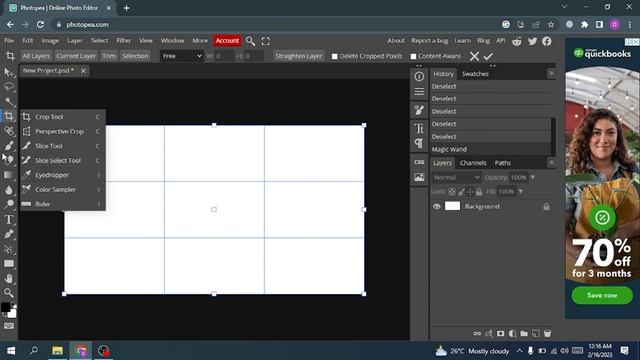Click the All Layers button
640x360 pixels.
click(x=36, y=56)
